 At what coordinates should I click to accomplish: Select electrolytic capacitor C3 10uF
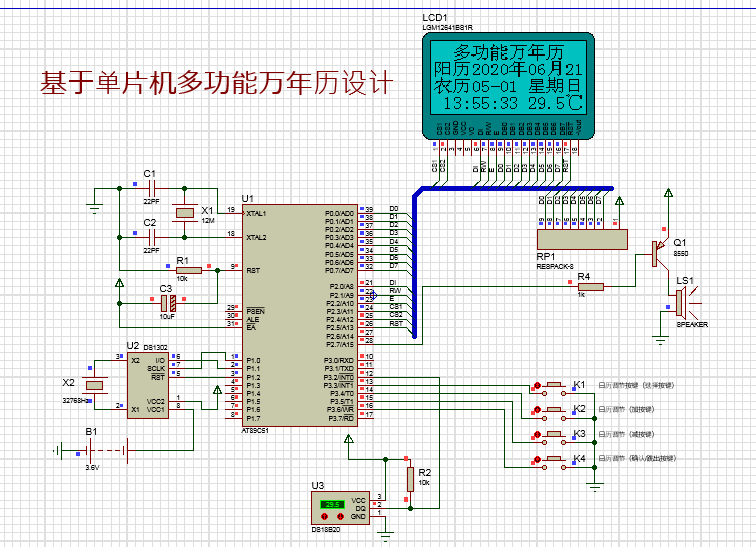pyautogui.click(x=168, y=303)
